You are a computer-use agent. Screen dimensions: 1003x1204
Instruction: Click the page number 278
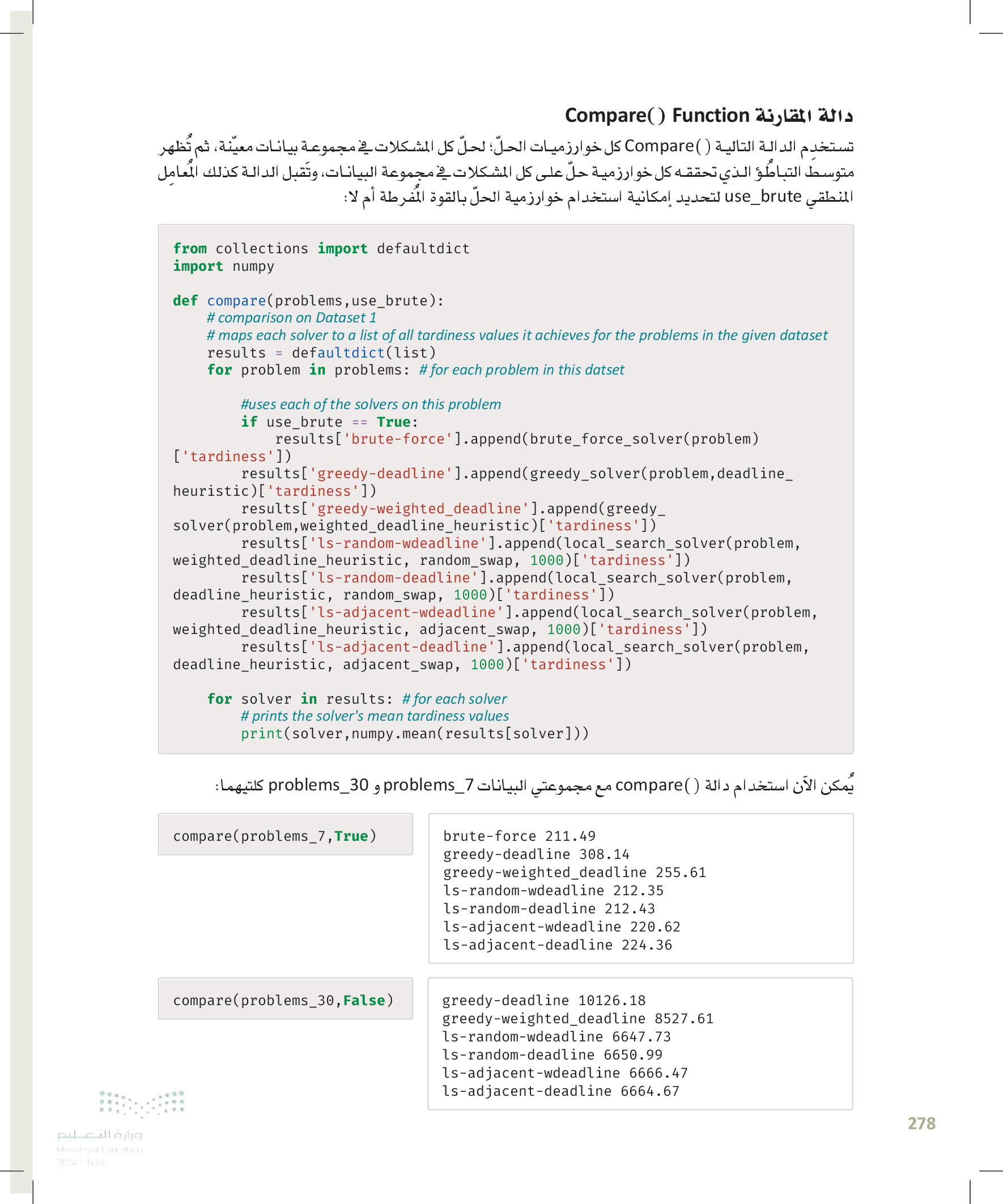click(921, 1123)
